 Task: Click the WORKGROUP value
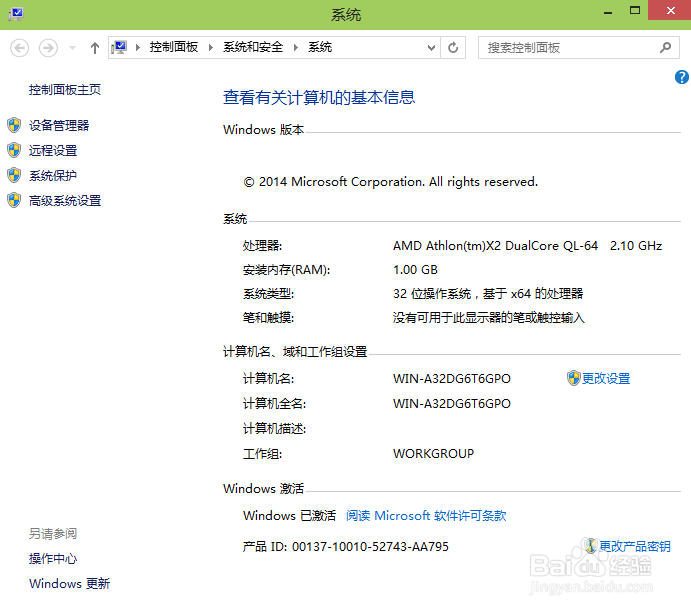coord(434,453)
